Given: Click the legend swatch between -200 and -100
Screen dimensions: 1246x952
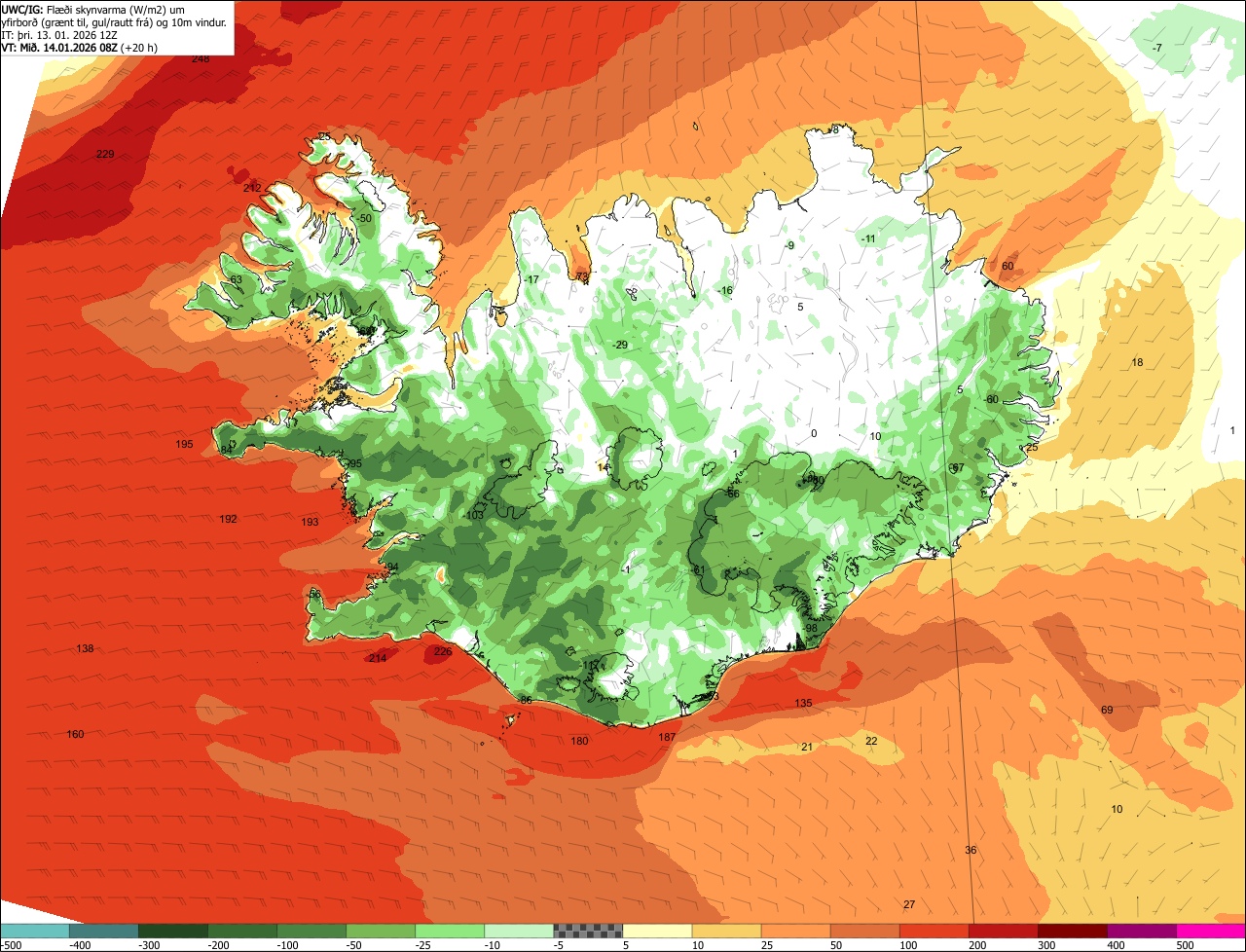Looking at the screenshot, I should pyautogui.click(x=243, y=931).
